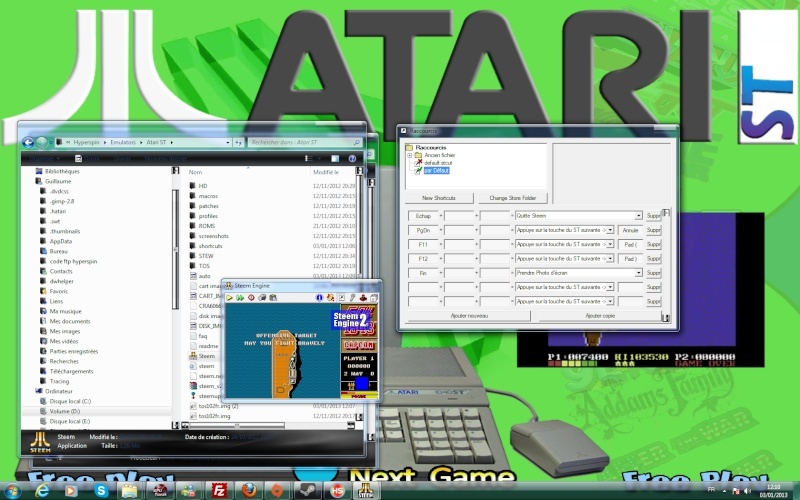The image size is (800, 500).
Task: Open Explorer address bar history dropdown
Action: coord(228,142)
